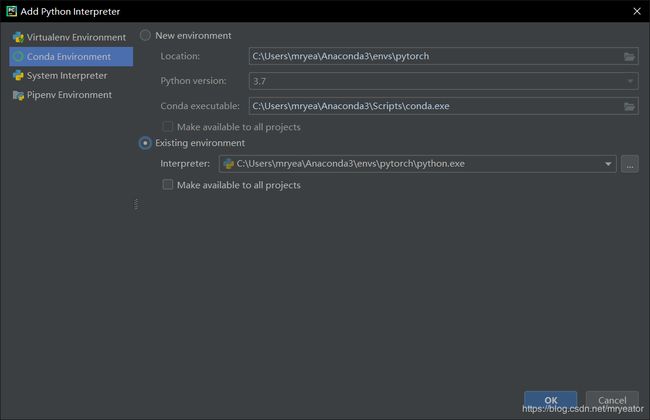Expand the Python version 3.7 dropdown
Image resolution: width=650 pixels, height=420 pixels.
[x=443, y=81]
